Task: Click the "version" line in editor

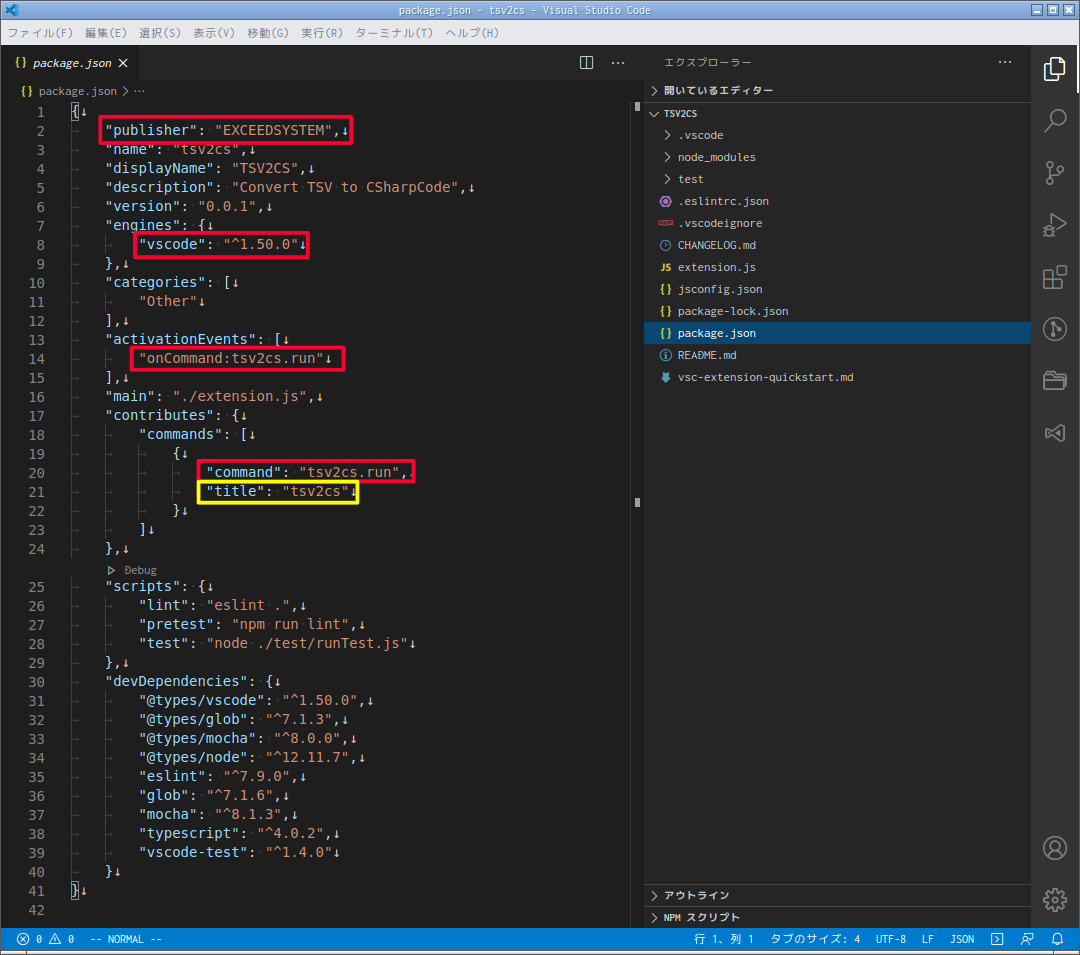Action: (x=189, y=207)
